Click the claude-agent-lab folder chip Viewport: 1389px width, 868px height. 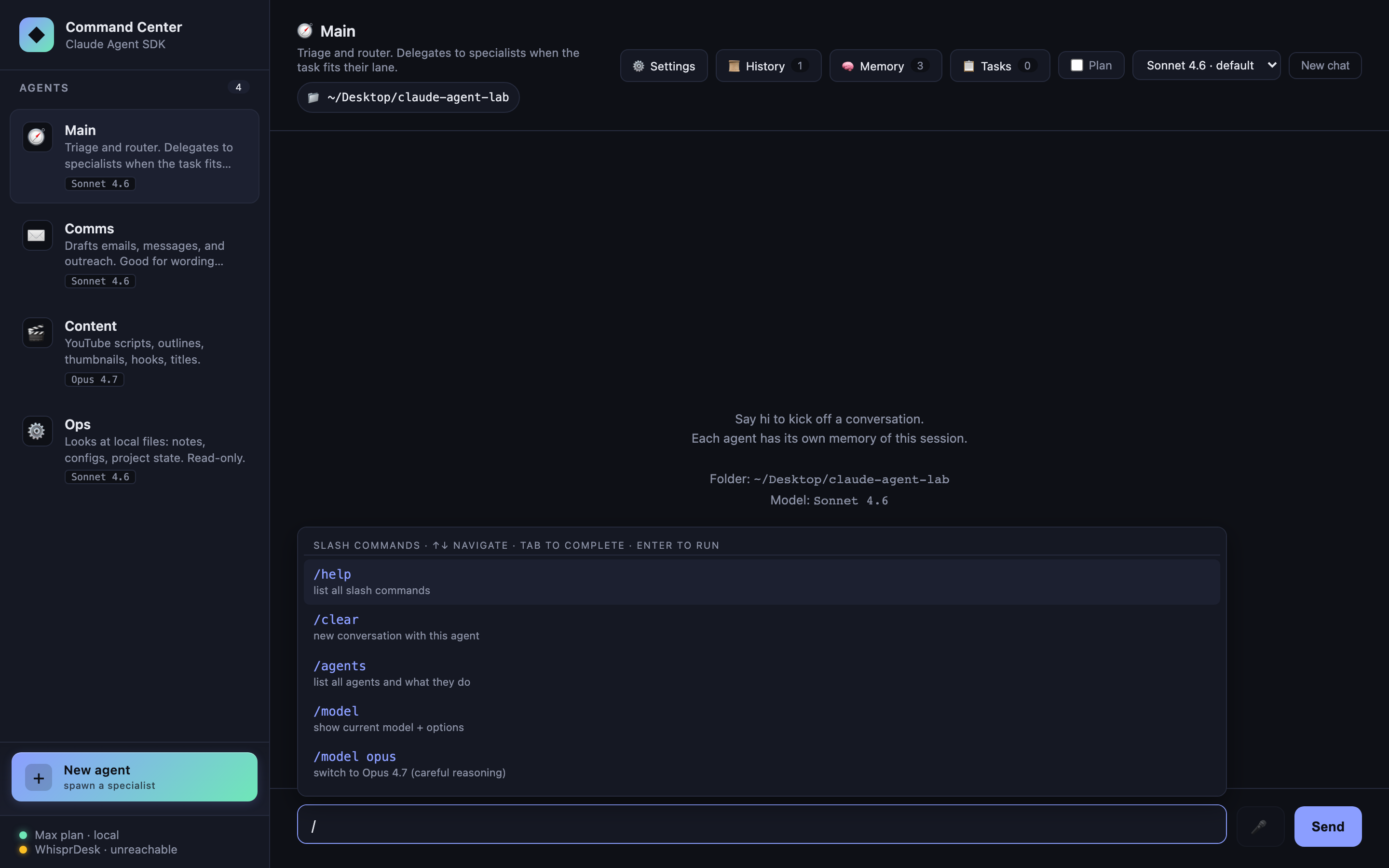(x=408, y=97)
